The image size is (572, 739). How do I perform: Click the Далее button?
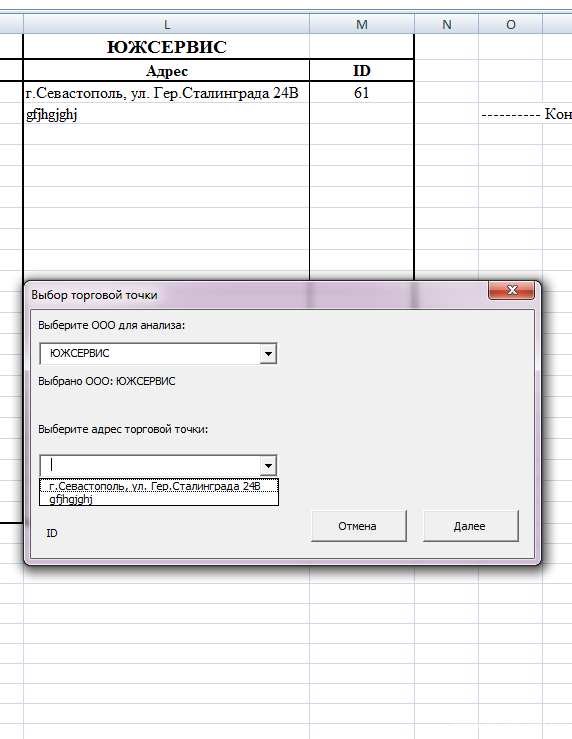470,526
